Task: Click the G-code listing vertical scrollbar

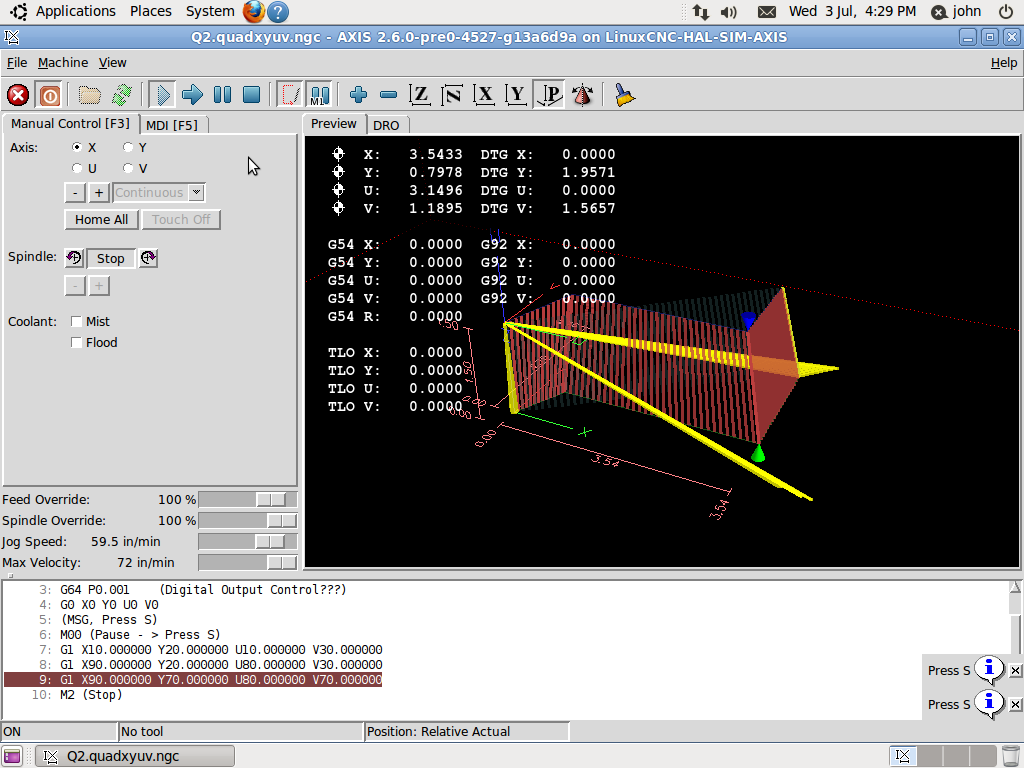Action: click(1015, 617)
